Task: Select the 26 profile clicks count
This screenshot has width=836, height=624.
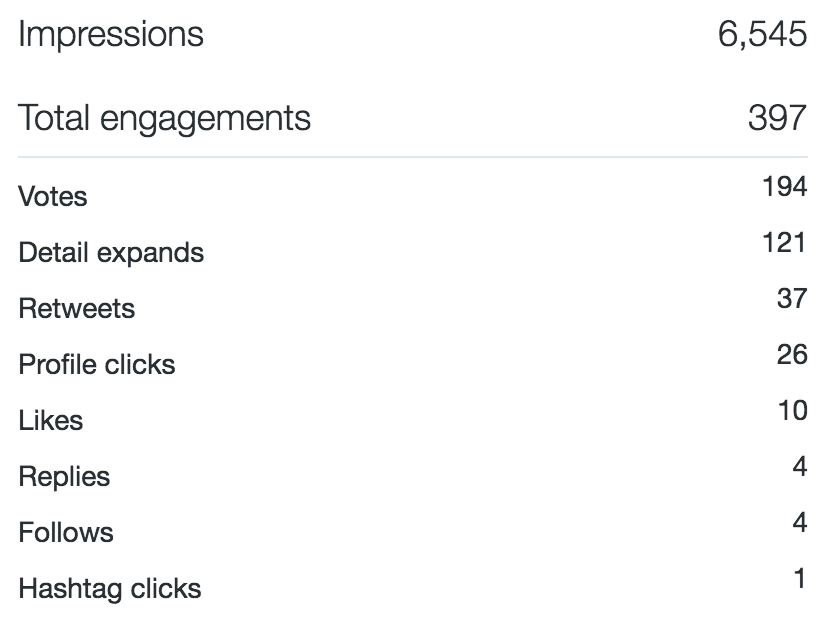Action: point(792,355)
